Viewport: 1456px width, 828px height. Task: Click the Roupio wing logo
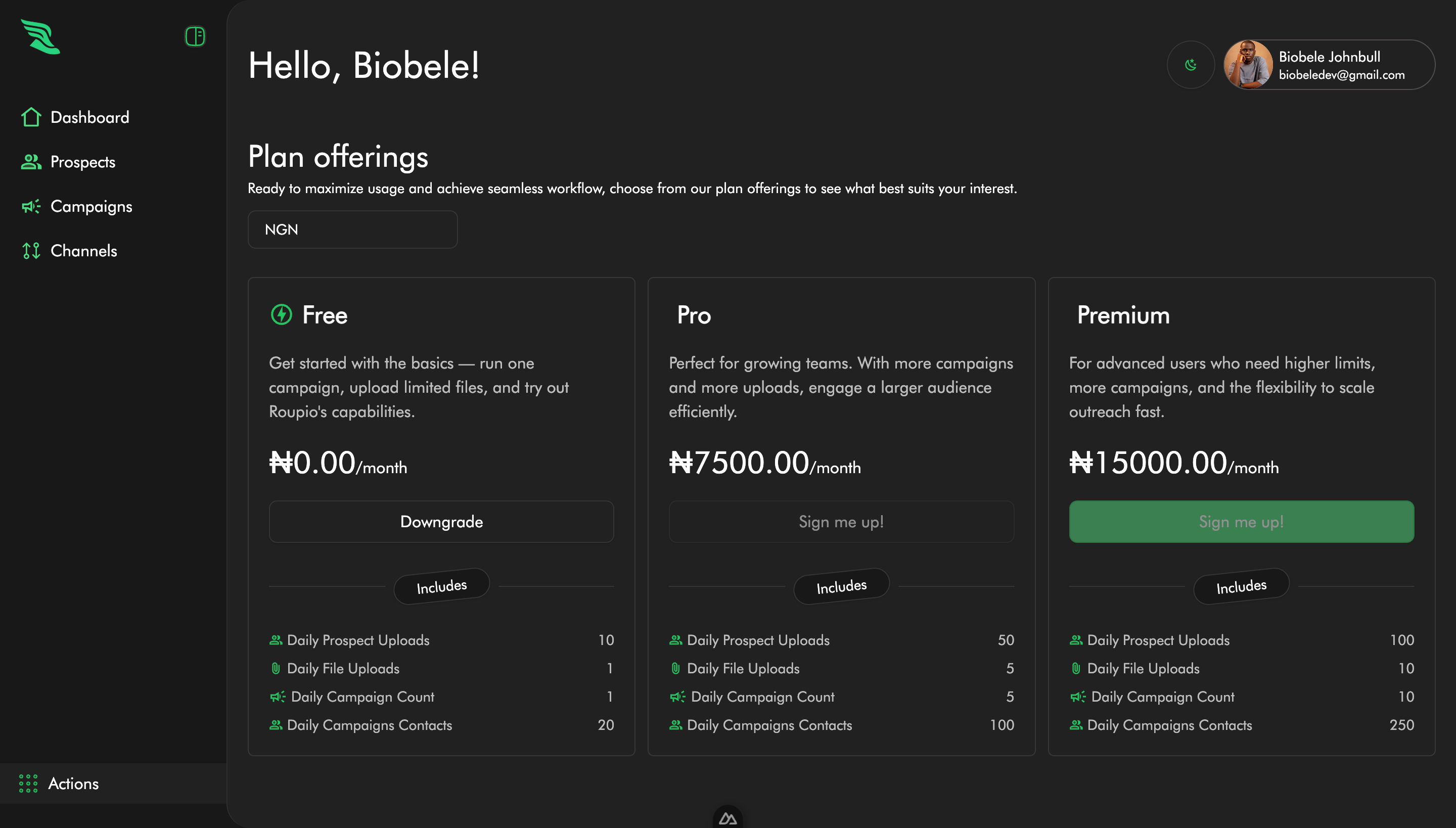(40, 37)
